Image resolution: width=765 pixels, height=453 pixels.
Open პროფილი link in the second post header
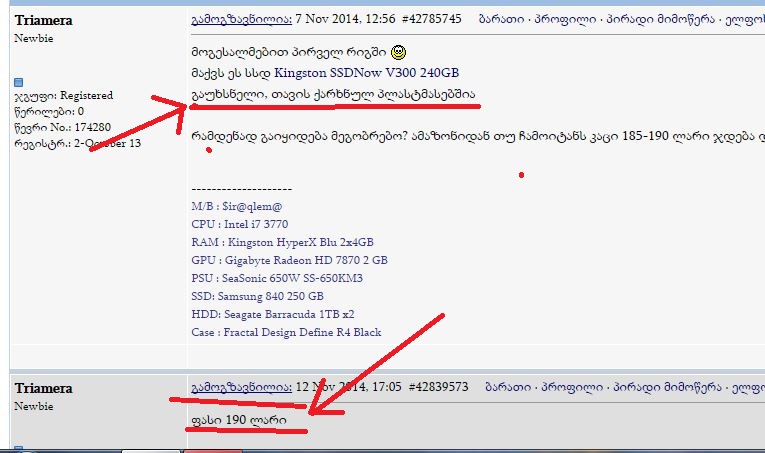(x=572, y=387)
